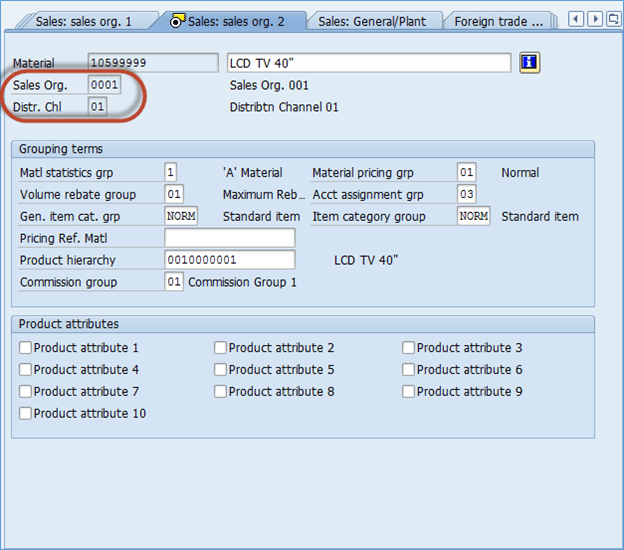Click the Commission group field

click(x=174, y=282)
